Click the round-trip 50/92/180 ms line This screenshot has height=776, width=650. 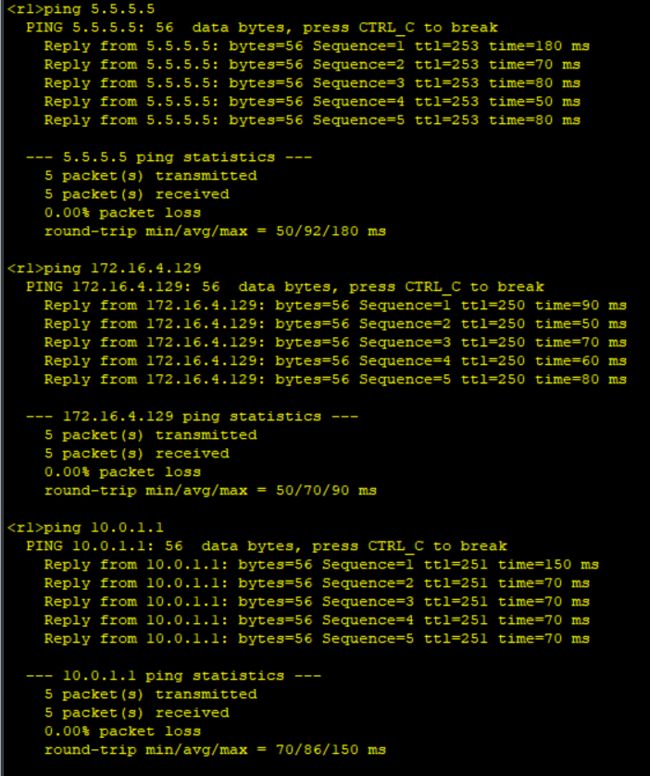point(215,231)
